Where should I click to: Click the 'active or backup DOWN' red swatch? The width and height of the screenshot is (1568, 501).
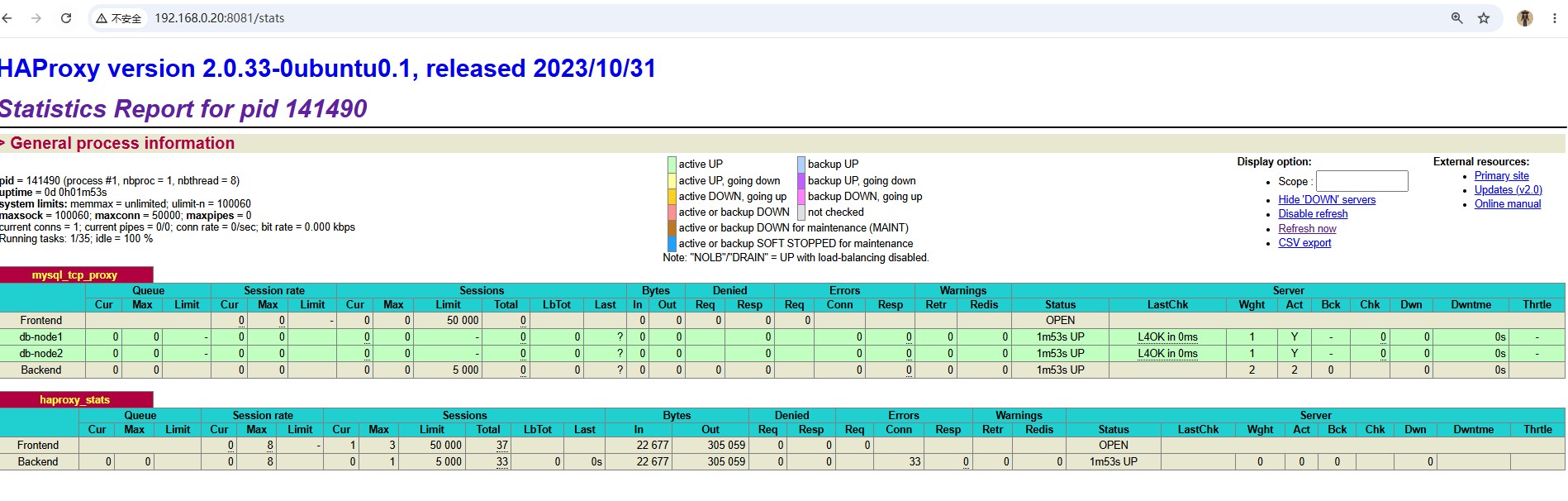pyautogui.click(x=672, y=212)
